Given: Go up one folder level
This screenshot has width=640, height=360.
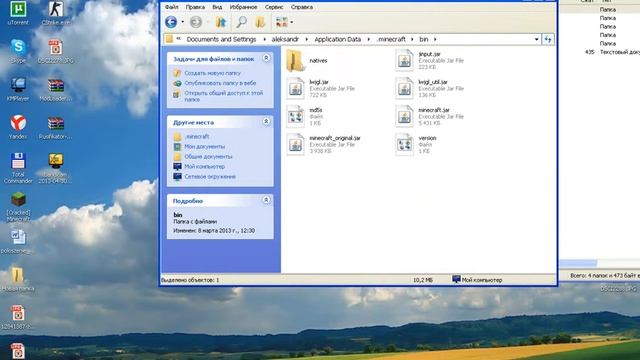Looking at the screenshot, I should [221, 22].
